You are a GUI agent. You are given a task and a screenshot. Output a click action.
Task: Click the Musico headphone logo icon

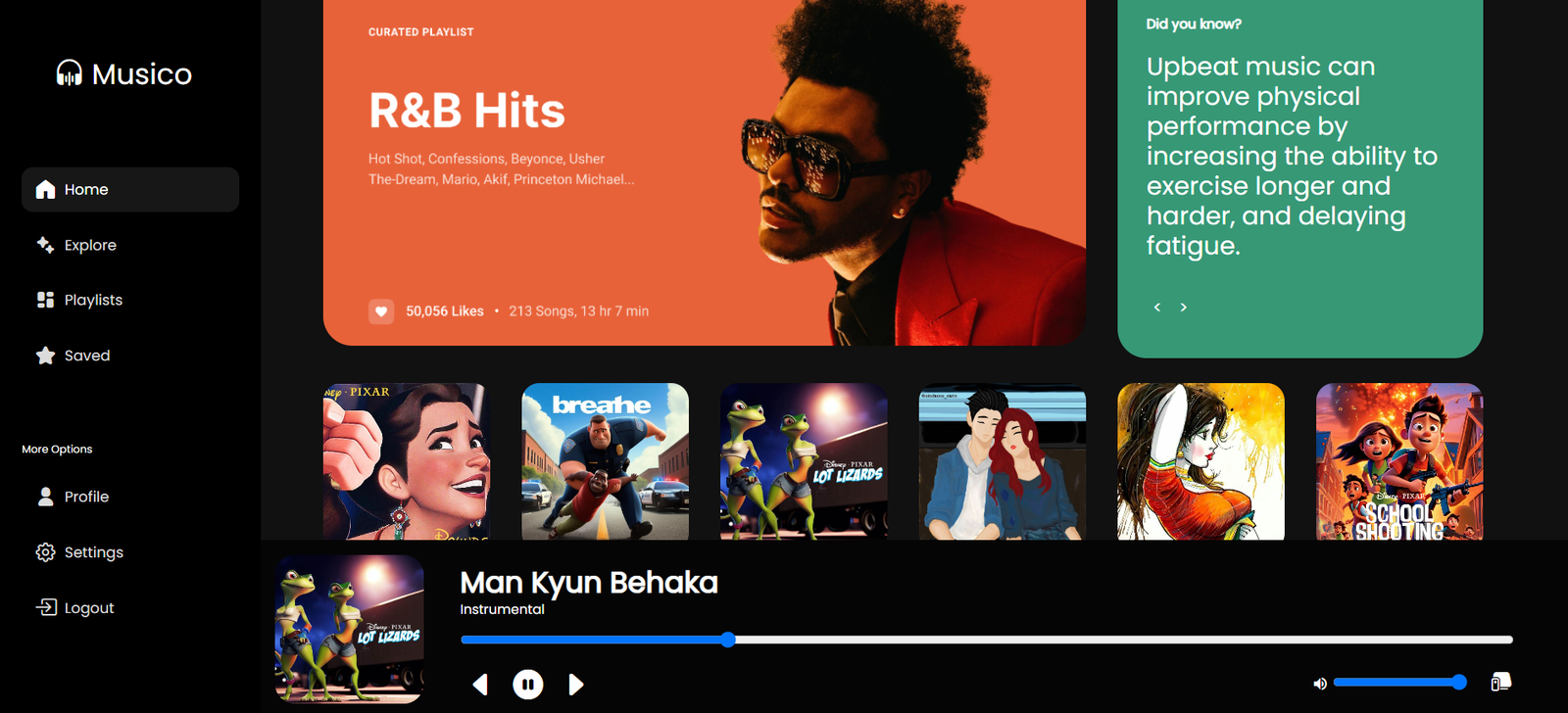pyautogui.click(x=70, y=73)
